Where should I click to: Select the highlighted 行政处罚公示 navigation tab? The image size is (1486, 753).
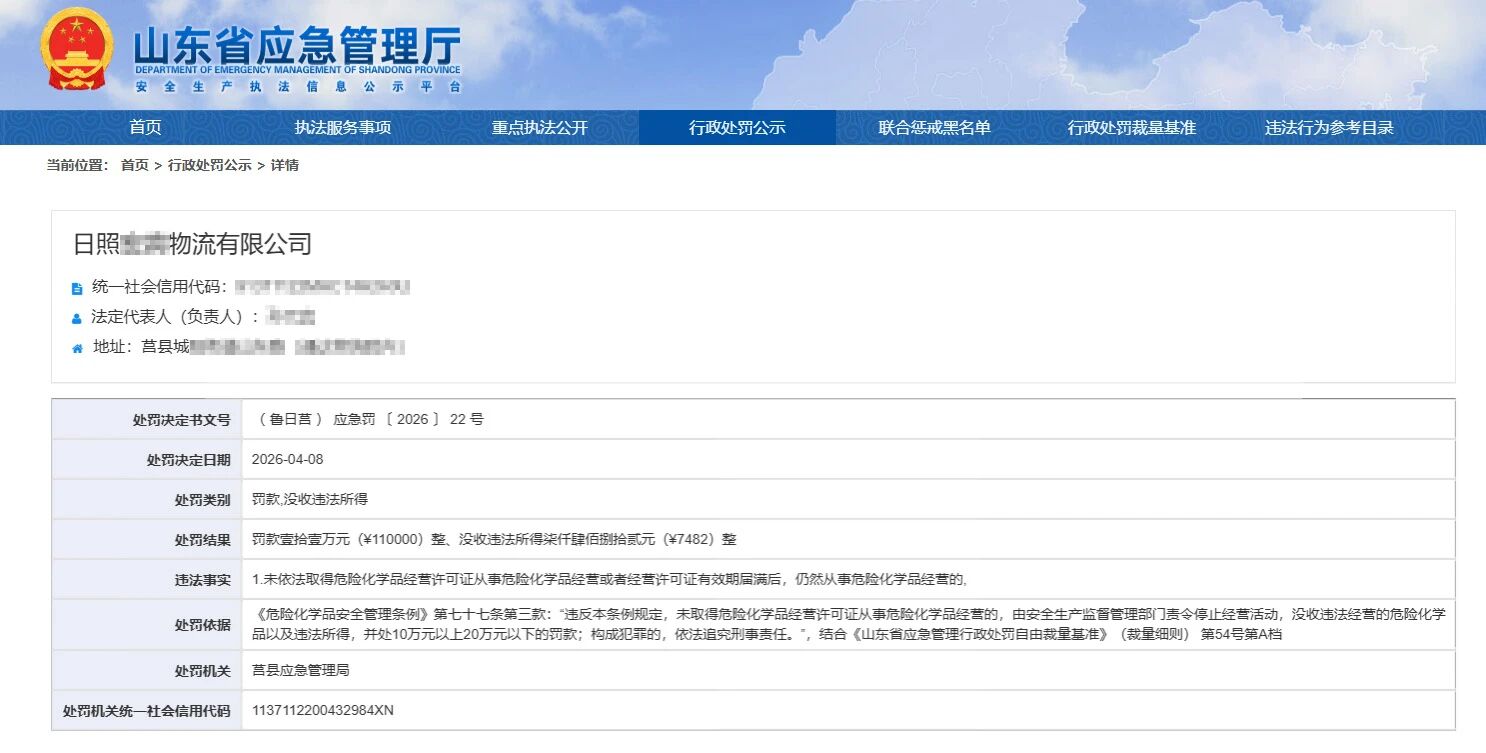[737, 128]
